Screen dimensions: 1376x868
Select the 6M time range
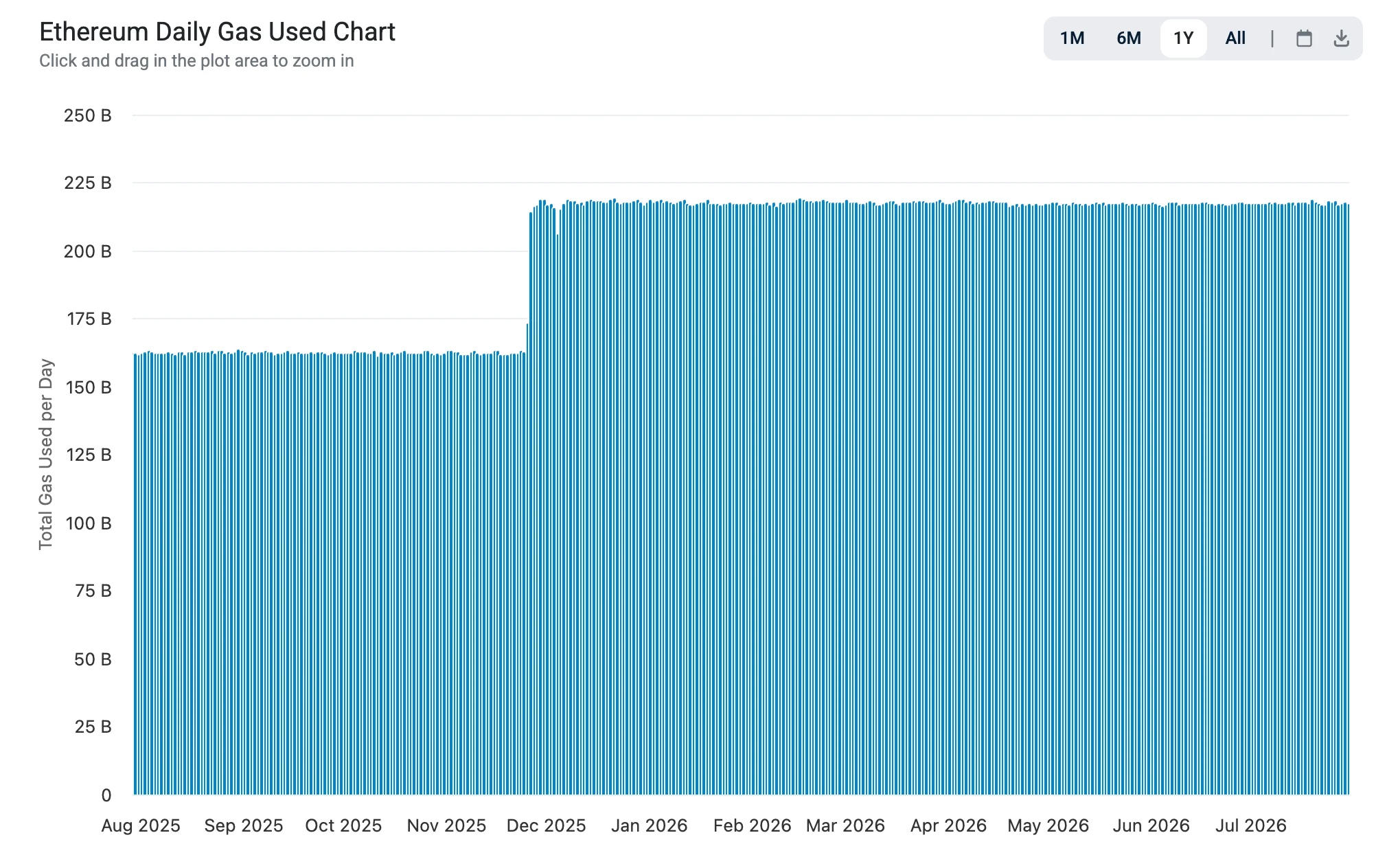click(1129, 38)
